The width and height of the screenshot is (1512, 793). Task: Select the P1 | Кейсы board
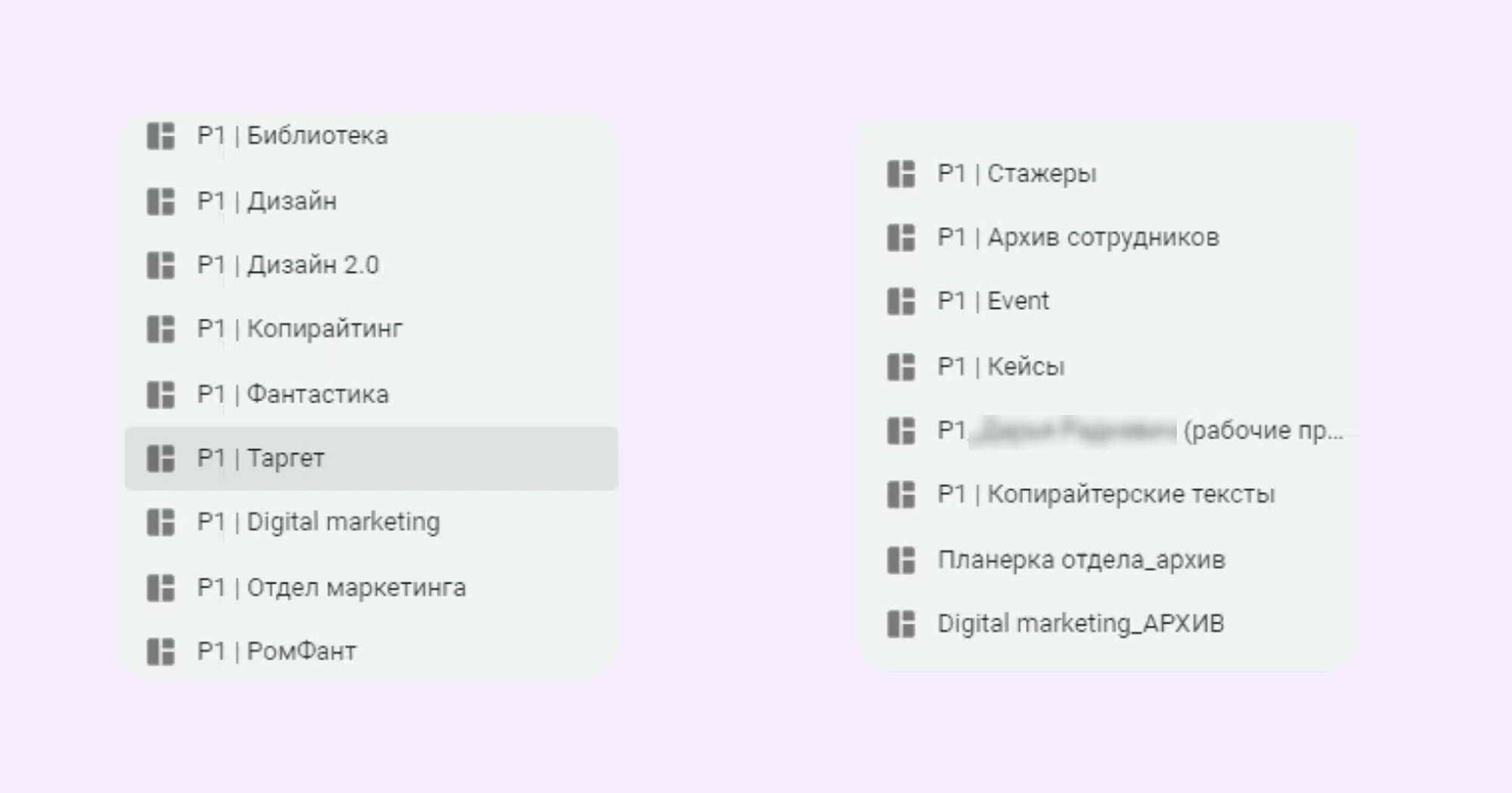[1109, 367]
